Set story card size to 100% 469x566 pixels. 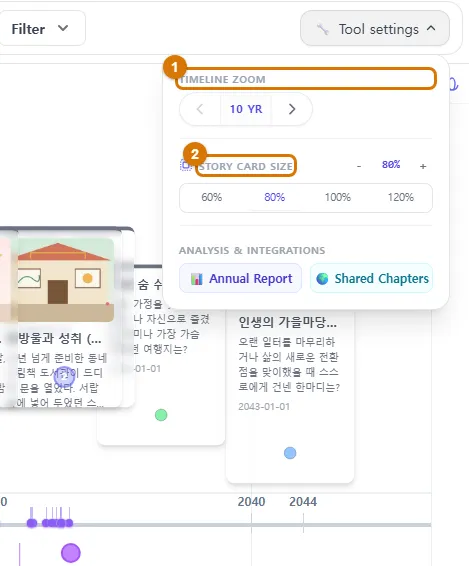[338, 197]
